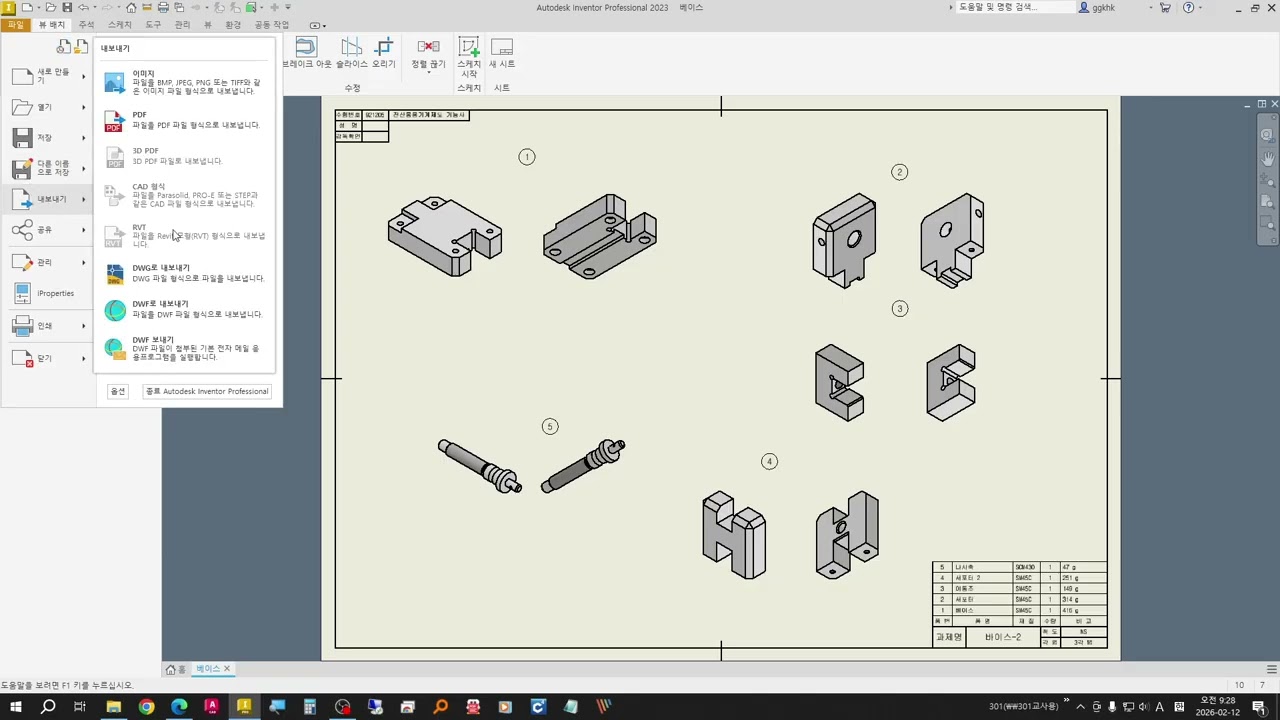This screenshot has width=1280, height=720.
Task: Click the Open folder icon in quick access toolbar
Action: 53,8
